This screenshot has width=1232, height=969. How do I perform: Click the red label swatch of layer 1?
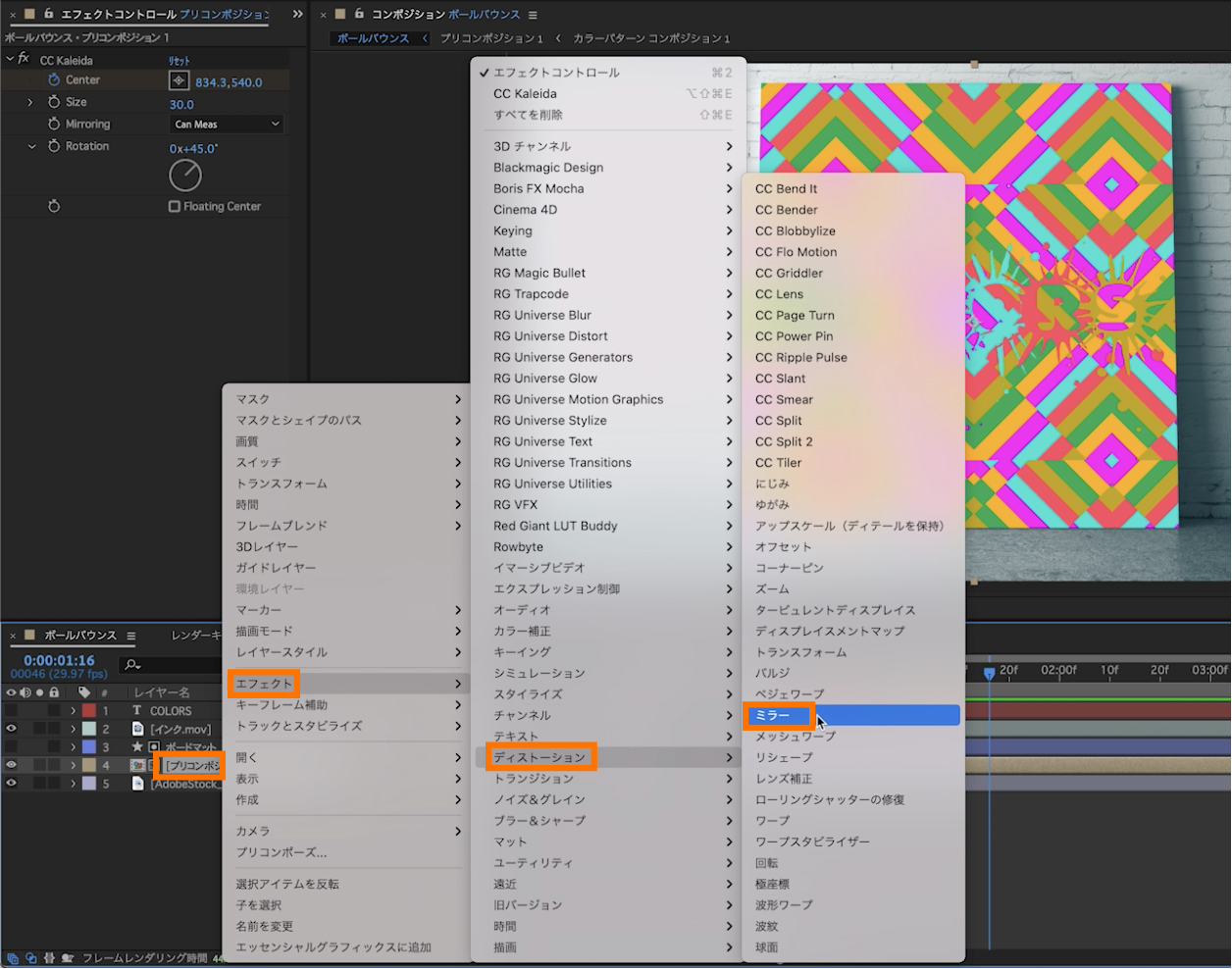coord(89,710)
